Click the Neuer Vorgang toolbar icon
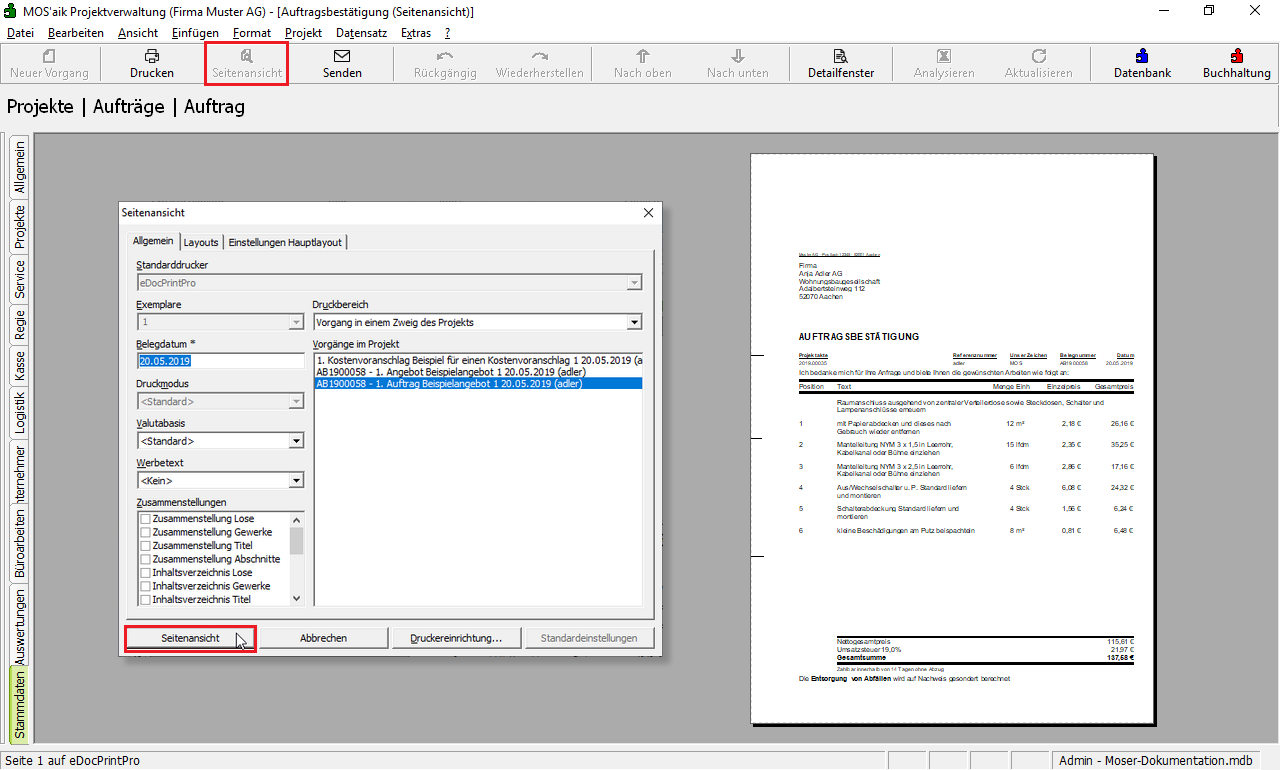 (x=49, y=57)
